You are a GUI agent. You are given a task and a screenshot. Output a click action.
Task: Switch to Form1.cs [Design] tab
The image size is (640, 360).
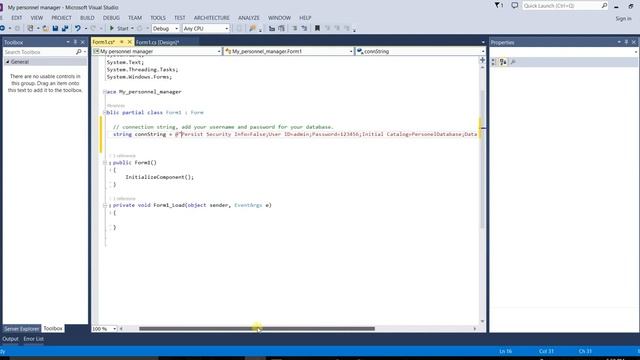coord(158,42)
